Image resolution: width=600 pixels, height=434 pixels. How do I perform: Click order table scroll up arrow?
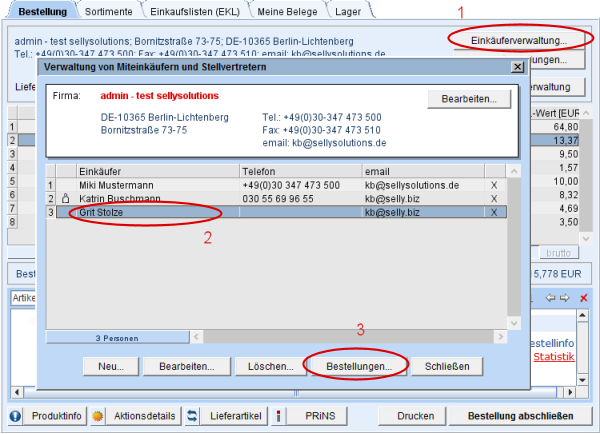586,113
